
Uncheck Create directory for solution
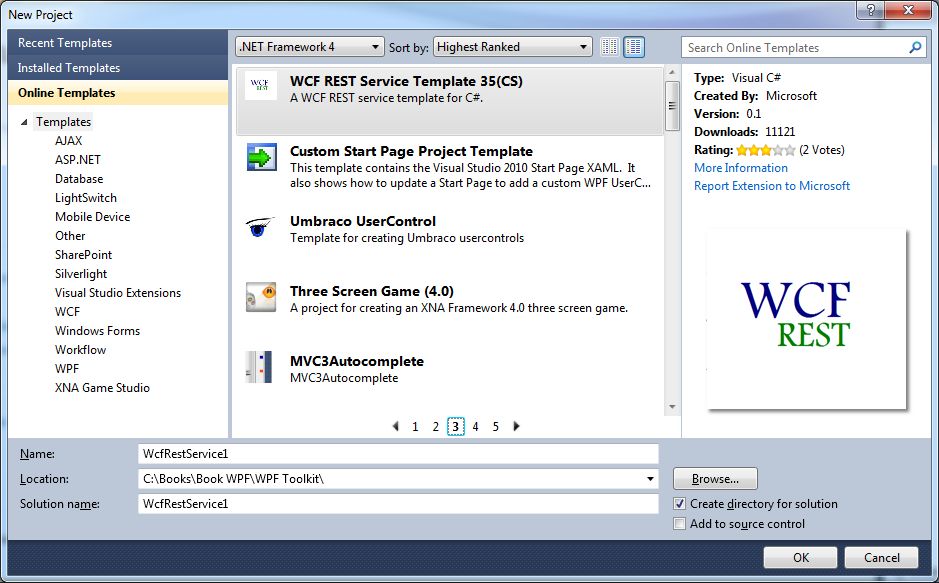click(679, 505)
